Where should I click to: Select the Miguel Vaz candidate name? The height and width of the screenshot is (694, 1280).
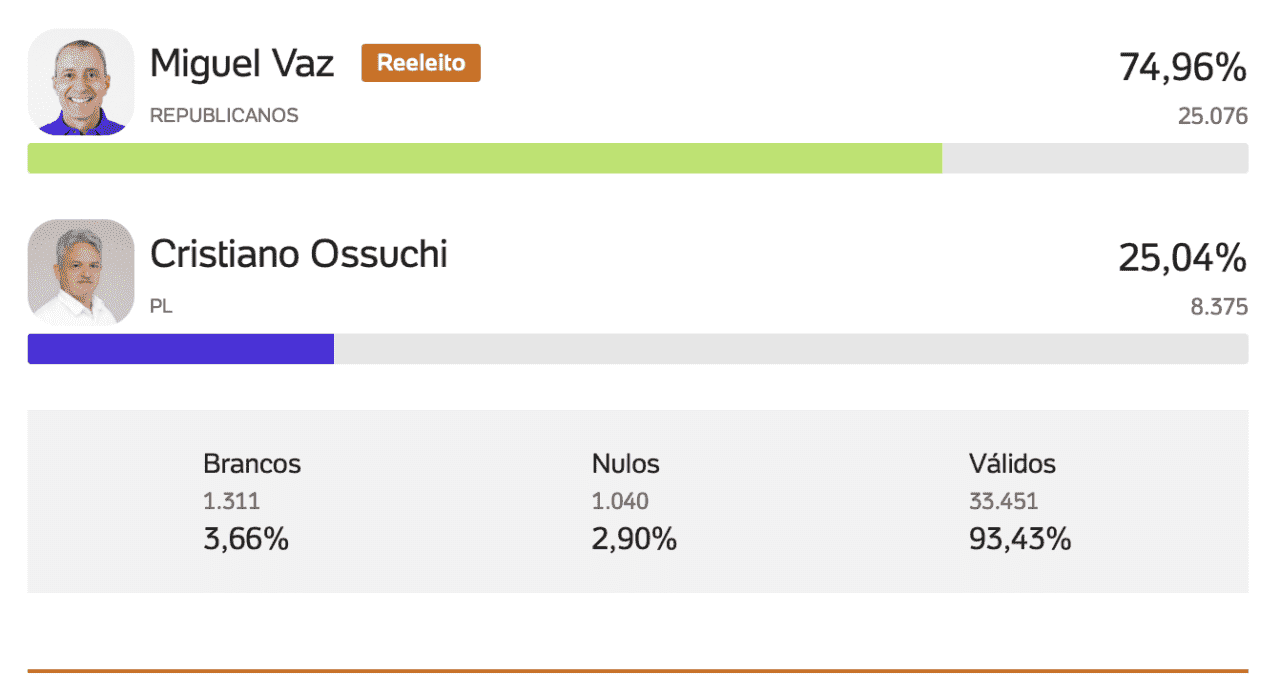pos(242,64)
